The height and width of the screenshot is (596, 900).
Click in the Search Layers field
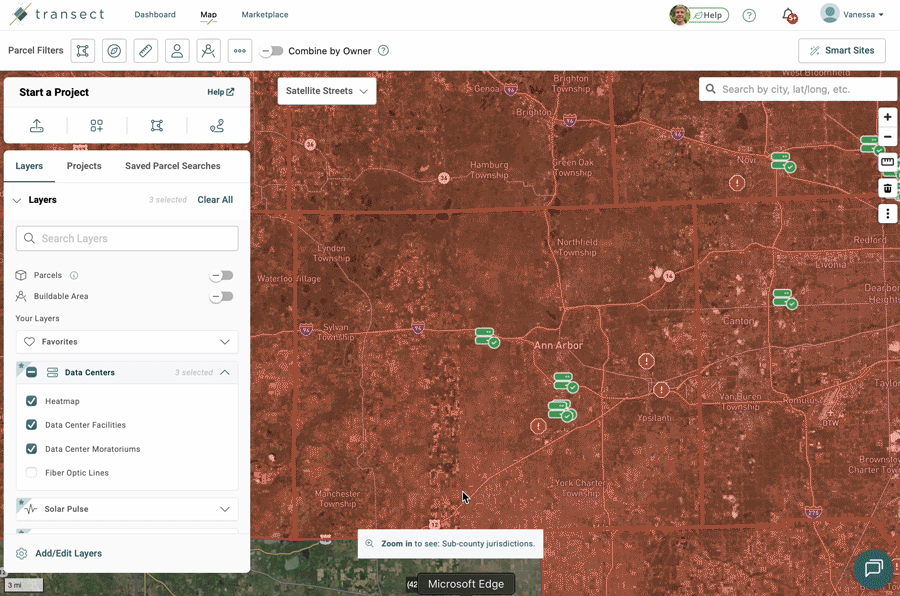click(x=127, y=239)
